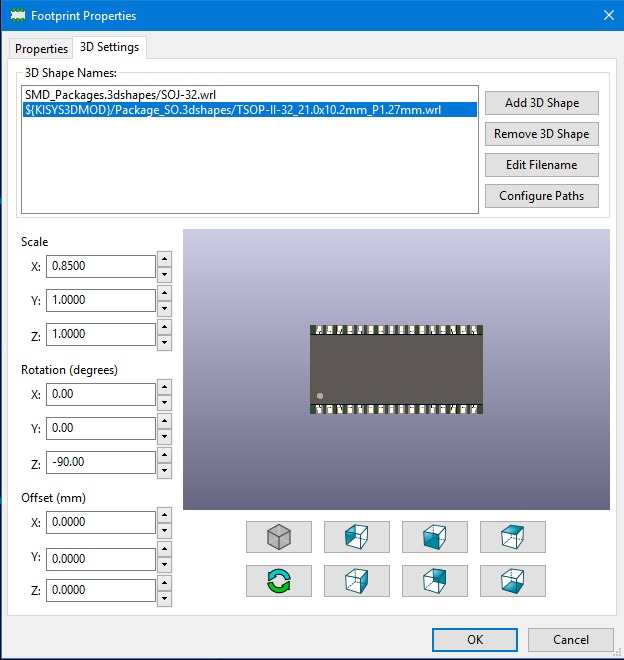
Task: Switch to the Properties tab
Action: 41,49
